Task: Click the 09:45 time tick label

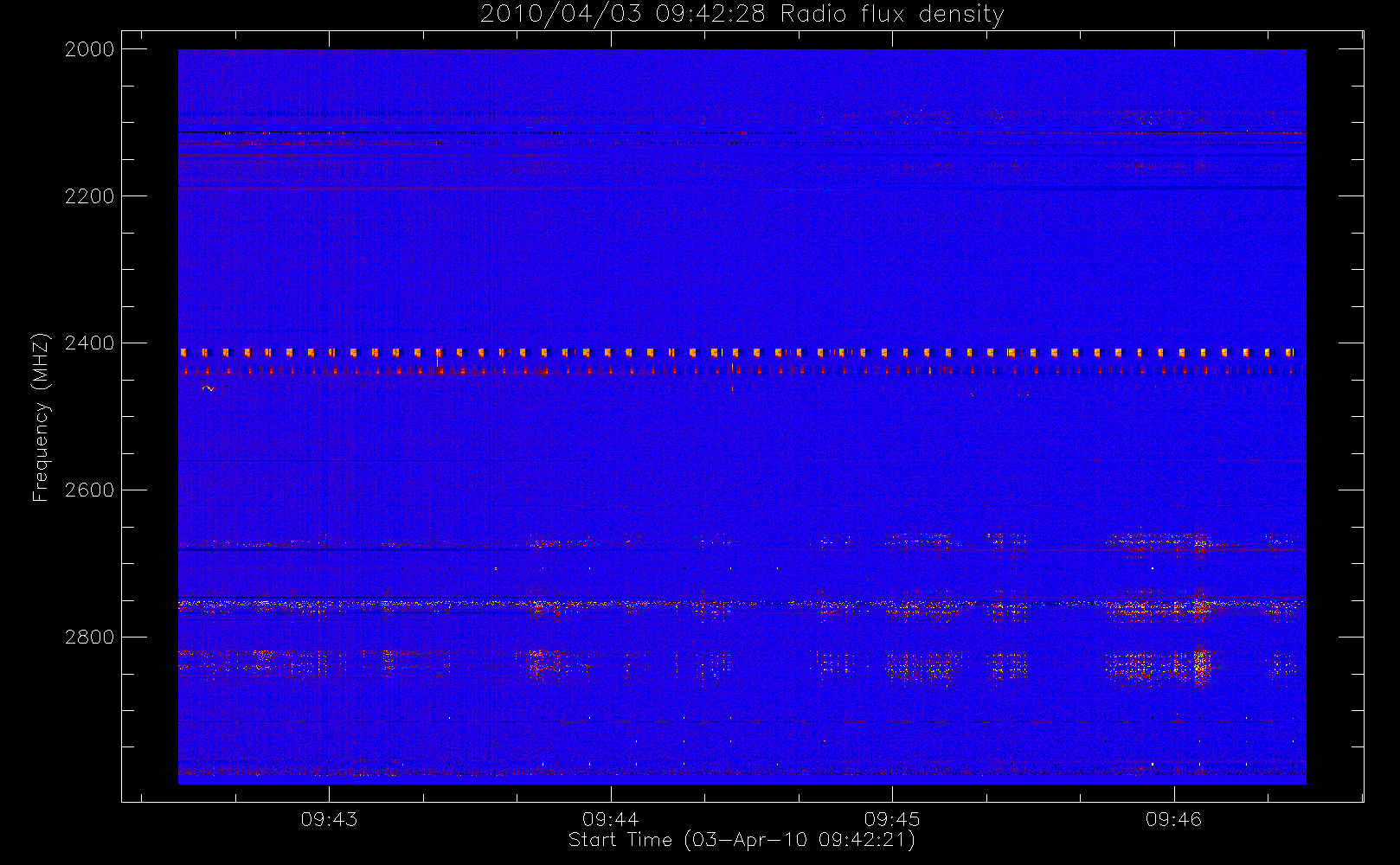Action: [x=892, y=819]
